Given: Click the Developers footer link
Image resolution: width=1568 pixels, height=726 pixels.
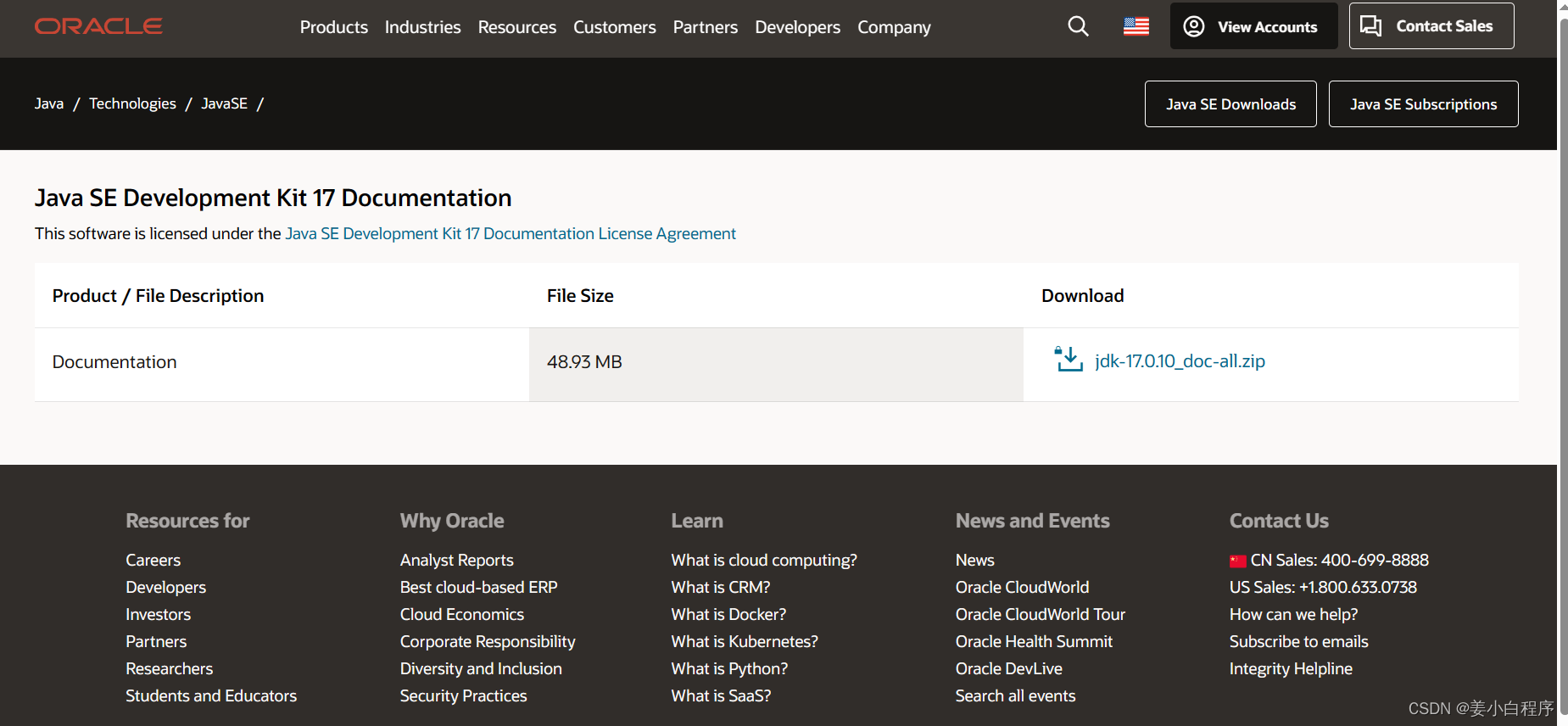Looking at the screenshot, I should click(166, 587).
